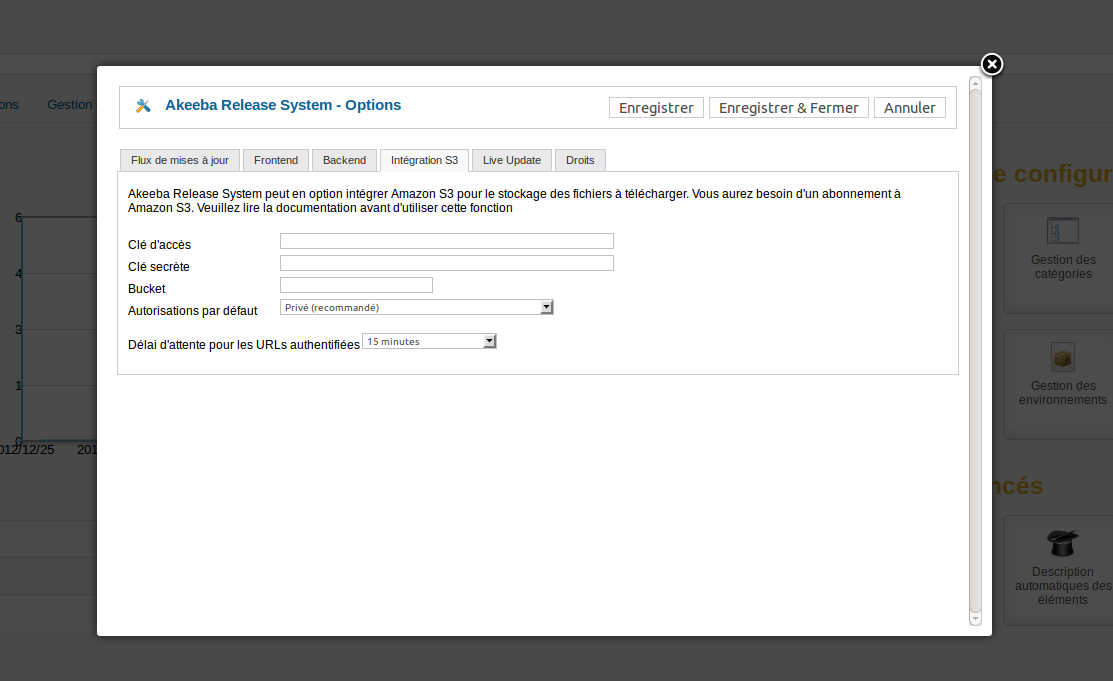This screenshot has width=1113, height=681.
Task: Close the options modal with X icon
Action: click(991, 65)
